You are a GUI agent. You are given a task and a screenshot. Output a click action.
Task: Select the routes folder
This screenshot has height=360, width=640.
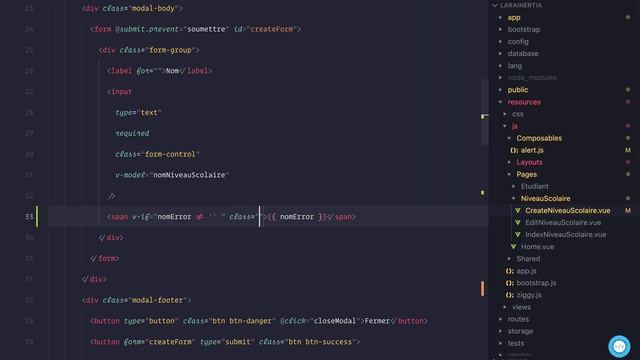point(518,319)
